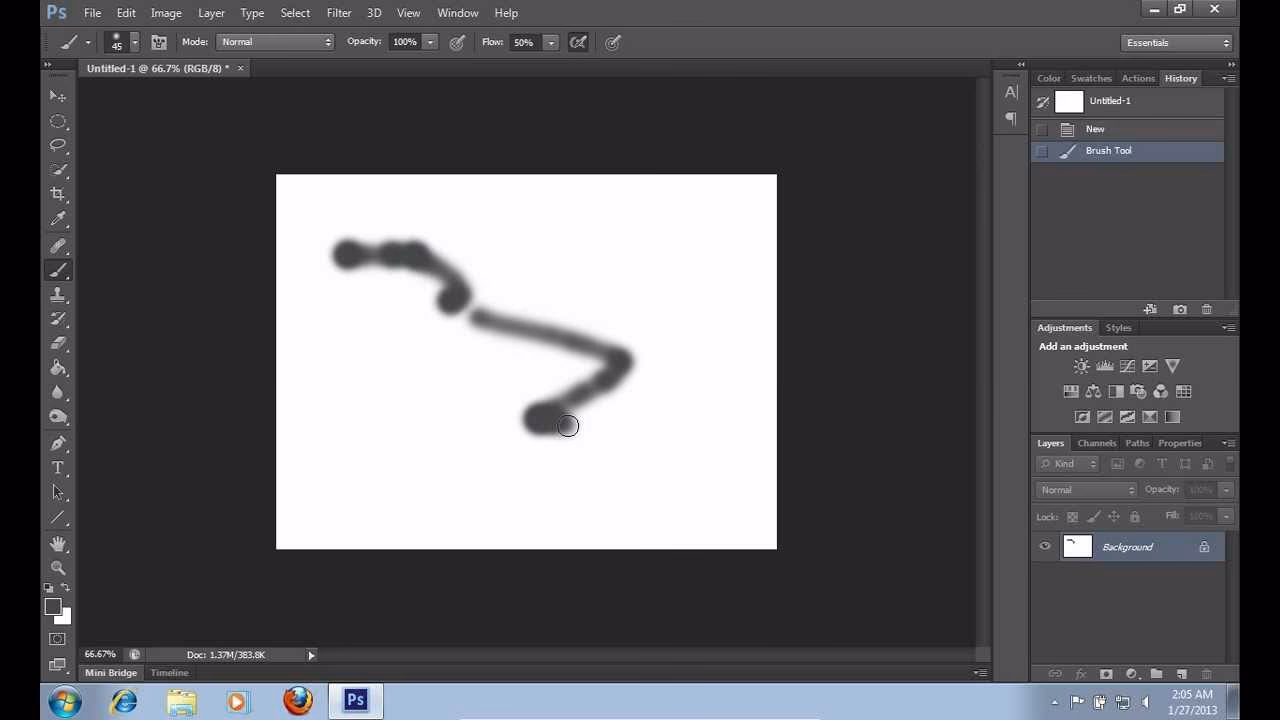Viewport: 1280px width, 720px height.
Task: Click the foreground color swatch
Action: click(53, 607)
